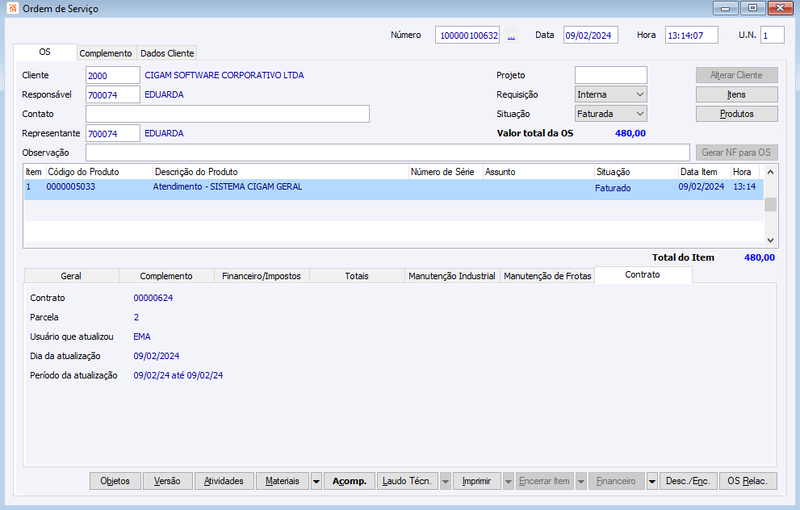Click the Número input field
The image size is (800, 510).
click(467, 35)
